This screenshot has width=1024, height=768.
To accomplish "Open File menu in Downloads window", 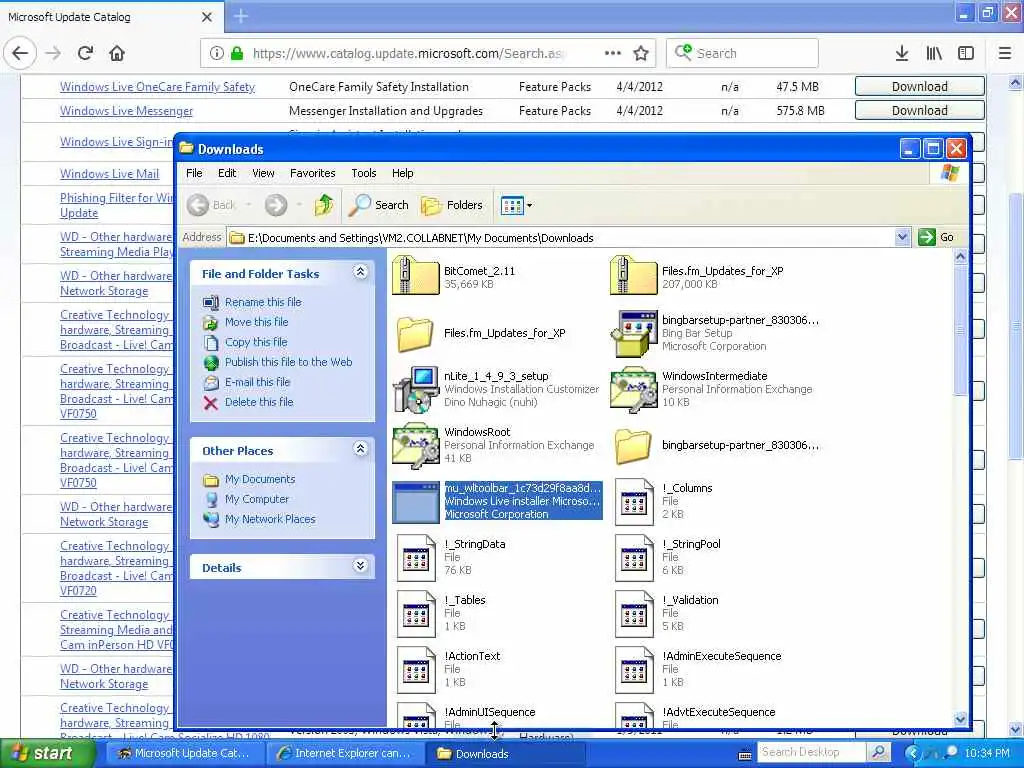I will point(194,173).
